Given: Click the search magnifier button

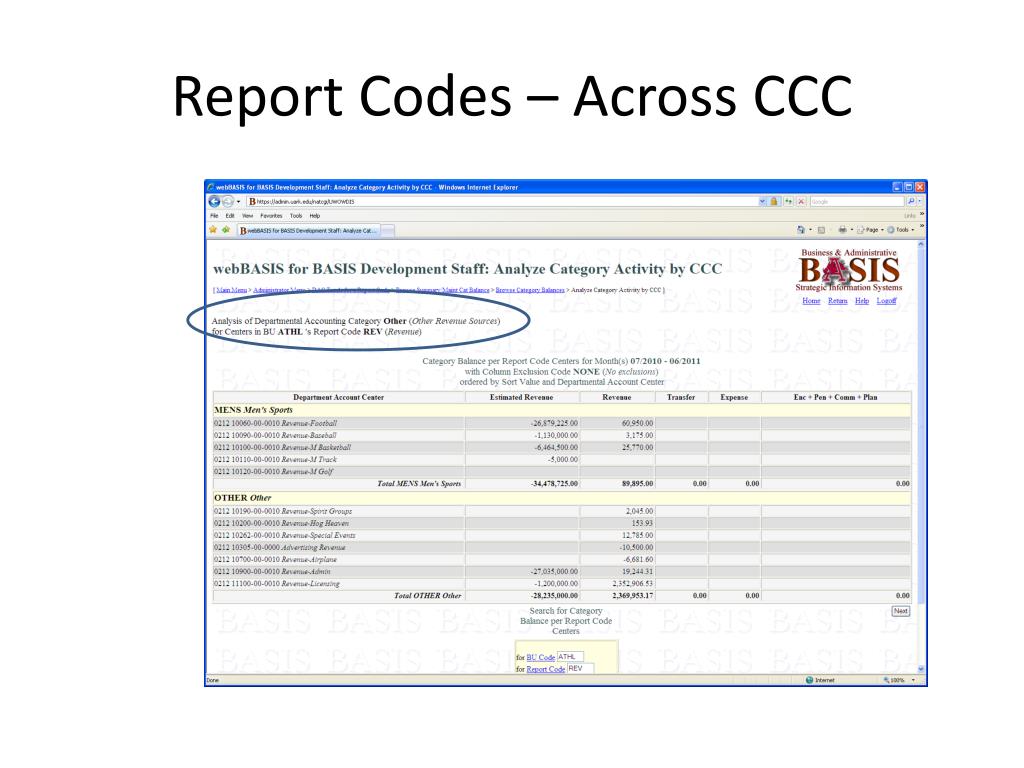Looking at the screenshot, I should pos(911,202).
